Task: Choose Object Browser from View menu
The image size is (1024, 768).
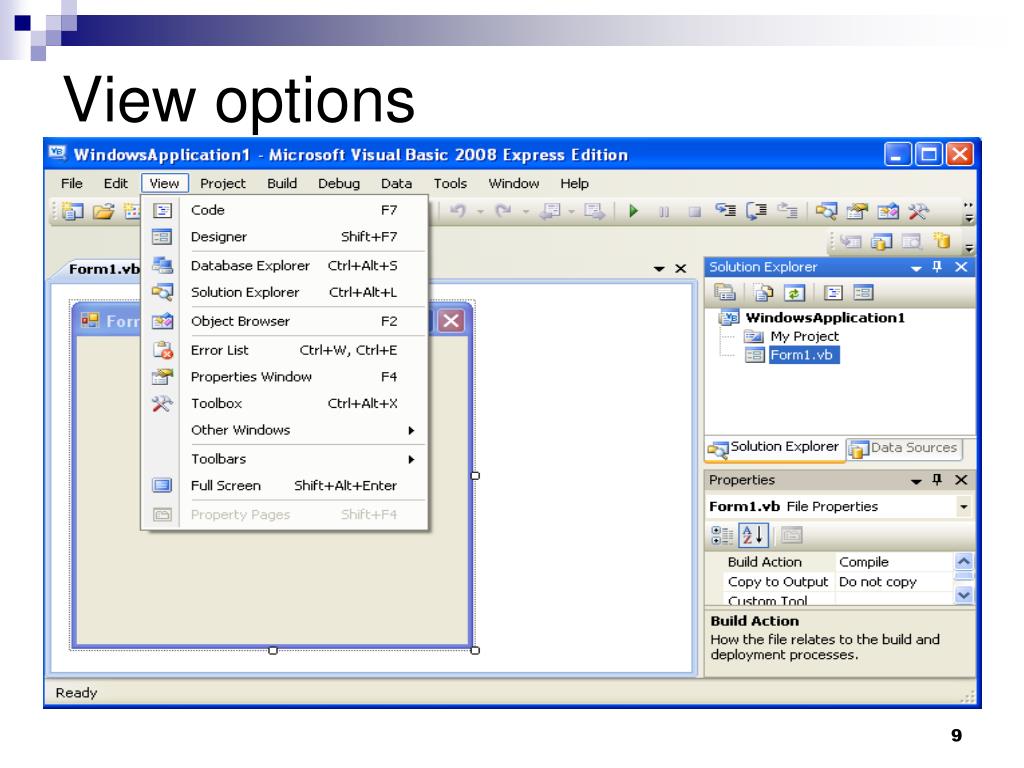Action: click(x=285, y=321)
